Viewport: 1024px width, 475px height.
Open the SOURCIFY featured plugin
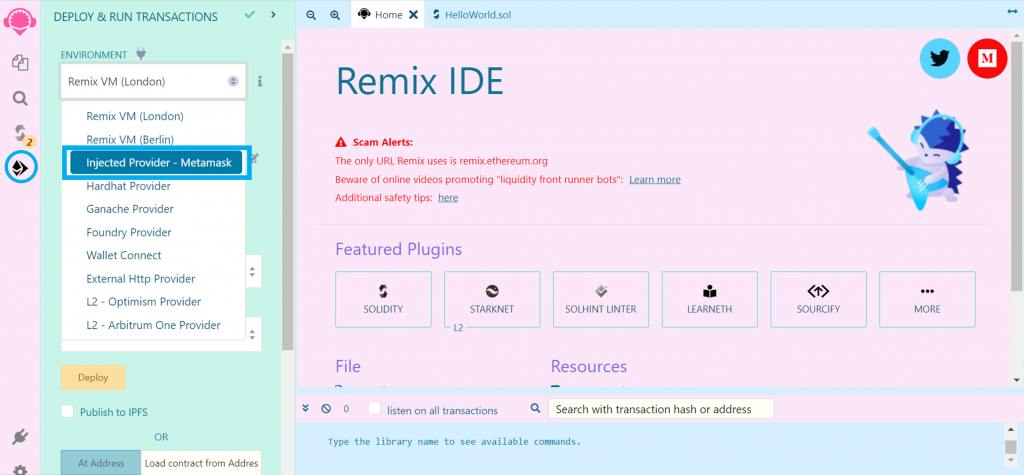coord(818,299)
